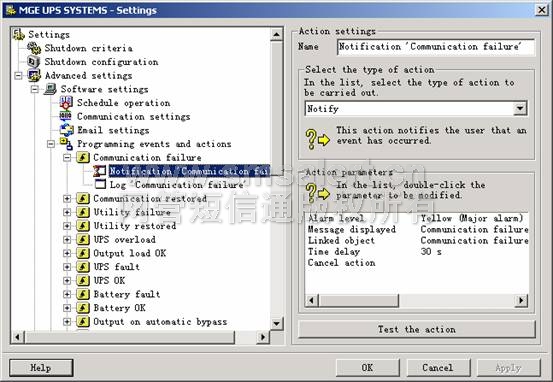Select the Message displayed parameter row
This screenshot has height=382, width=553.
pyautogui.click(x=417, y=229)
